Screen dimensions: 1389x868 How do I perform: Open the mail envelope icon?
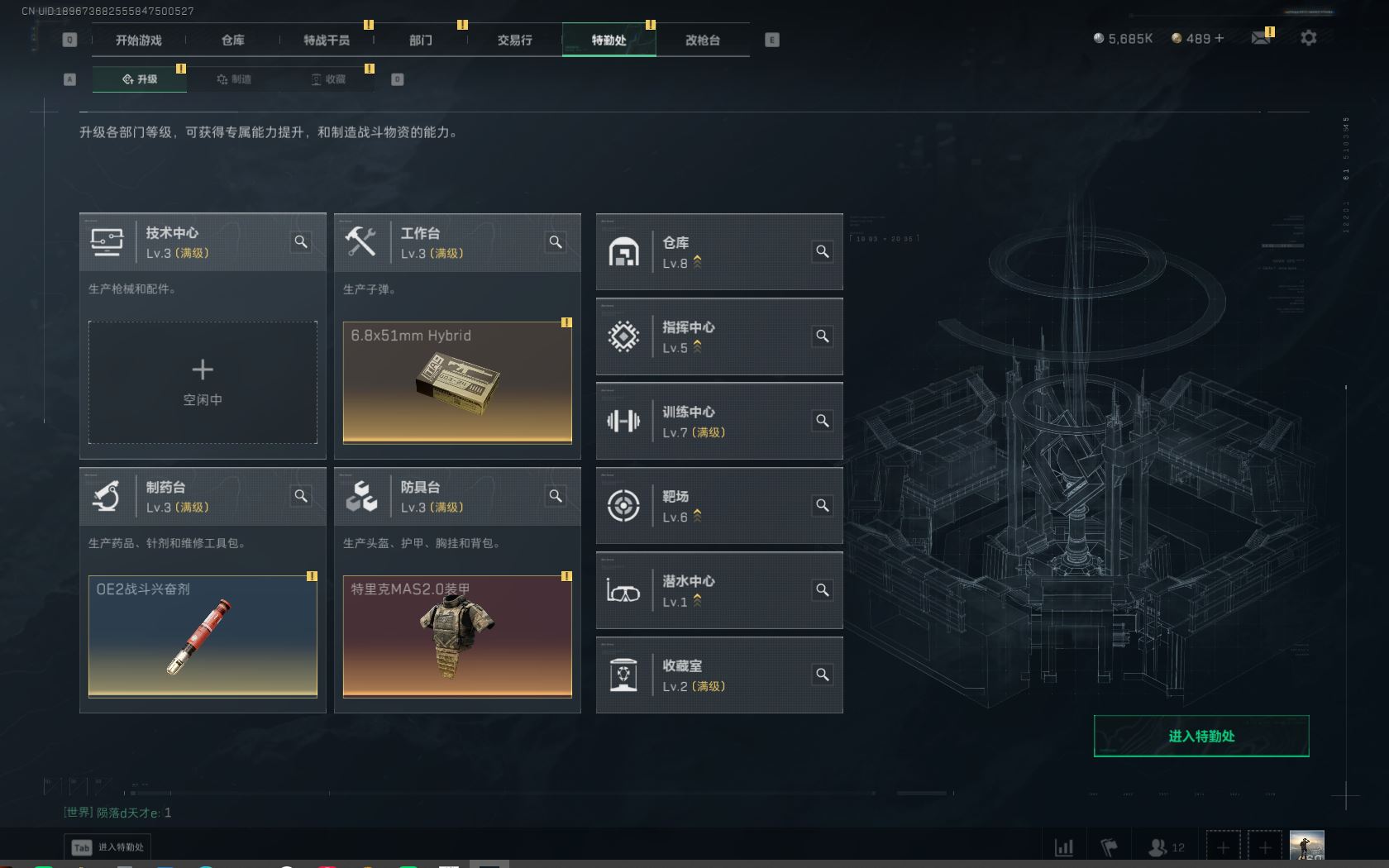[1260, 38]
